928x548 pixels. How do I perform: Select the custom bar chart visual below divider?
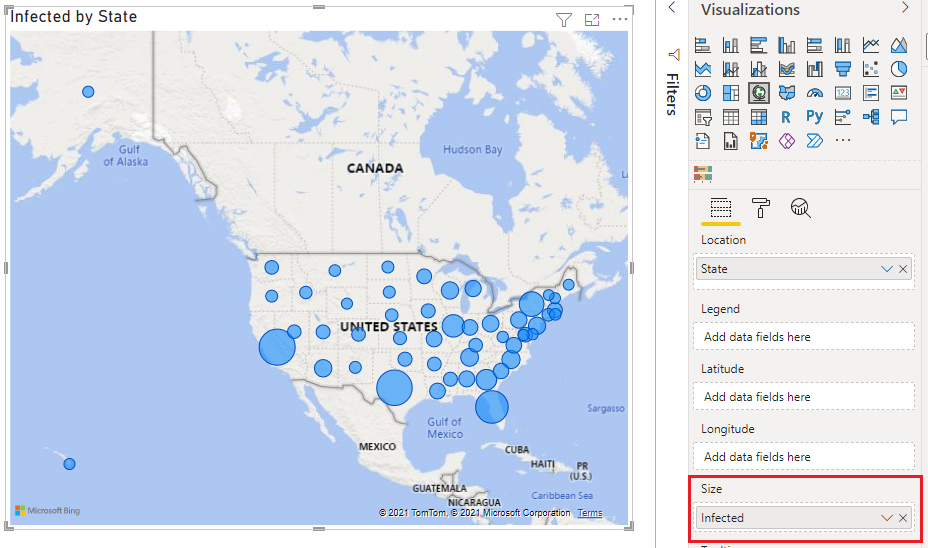click(x=703, y=173)
